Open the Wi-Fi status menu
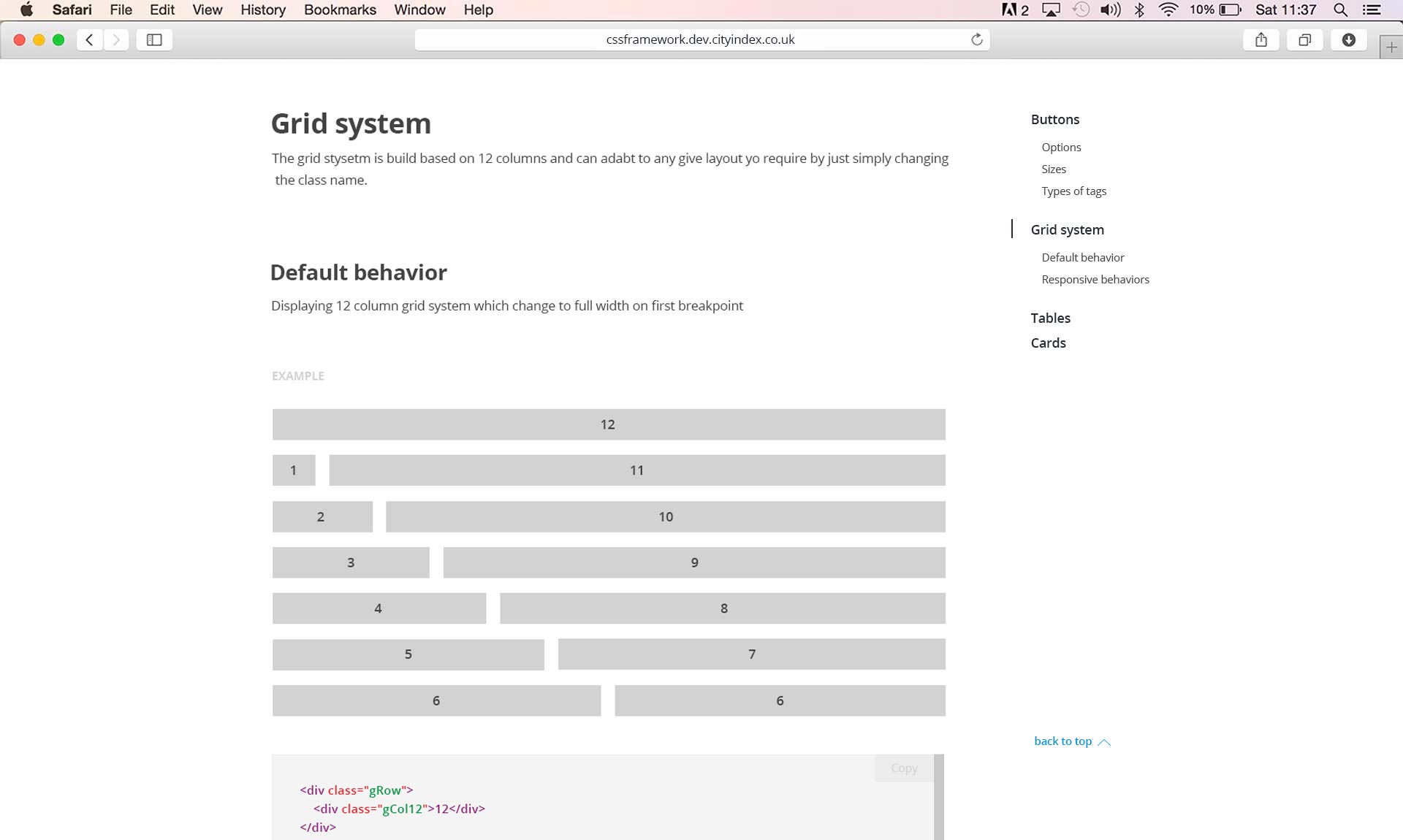 click(x=1168, y=9)
